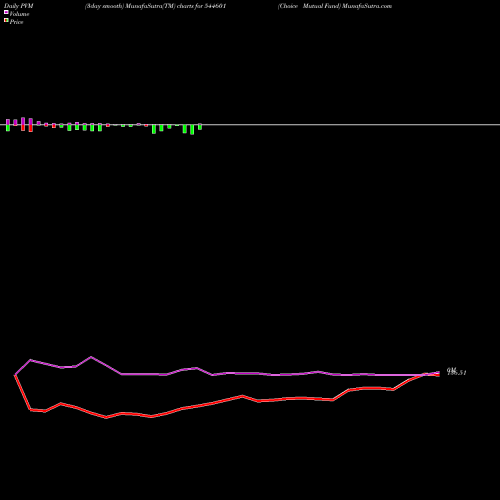Click the '(Choice Mutual Fund) MunafaSutra.com' text
This screenshot has width=500, height=500.
335,6
